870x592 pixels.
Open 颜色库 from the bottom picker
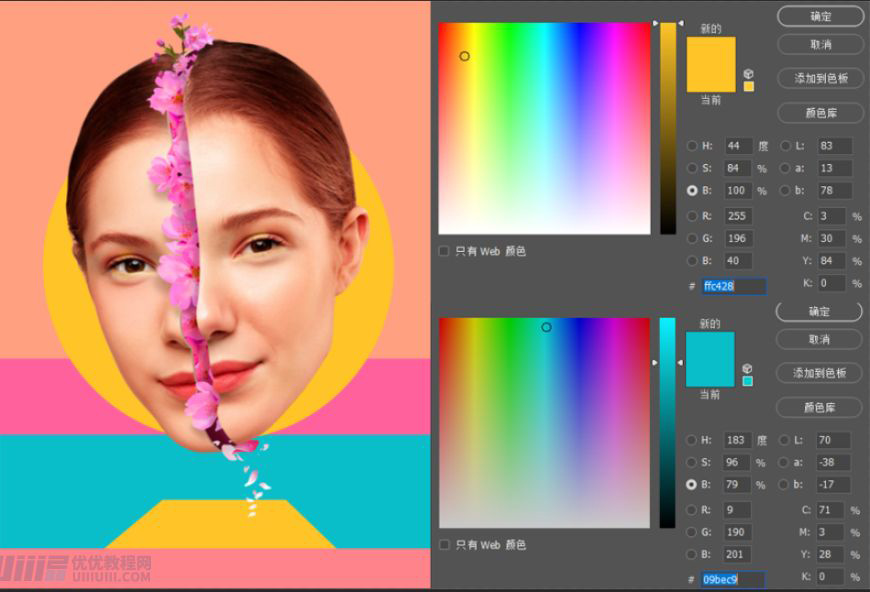(x=817, y=407)
